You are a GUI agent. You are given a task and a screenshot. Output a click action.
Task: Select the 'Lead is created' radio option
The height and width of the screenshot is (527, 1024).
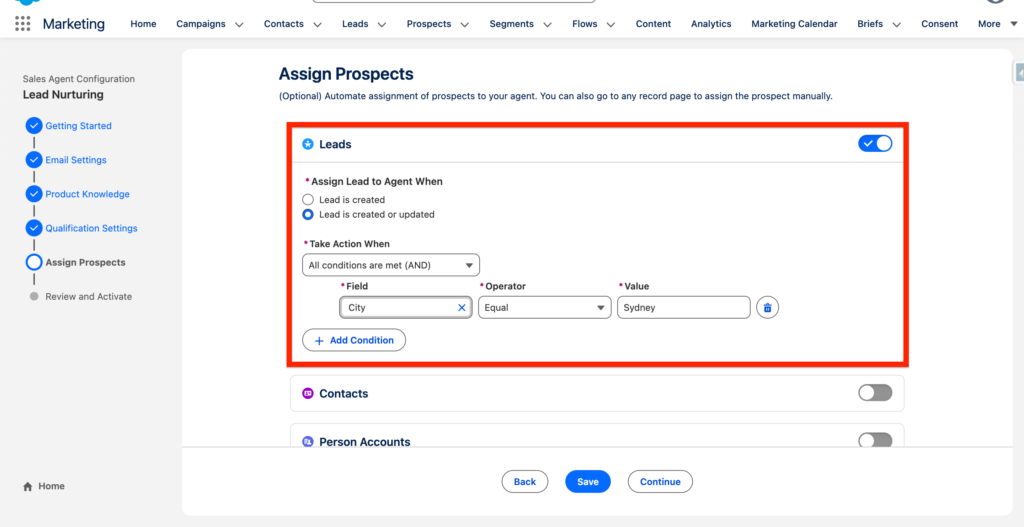tap(308, 200)
